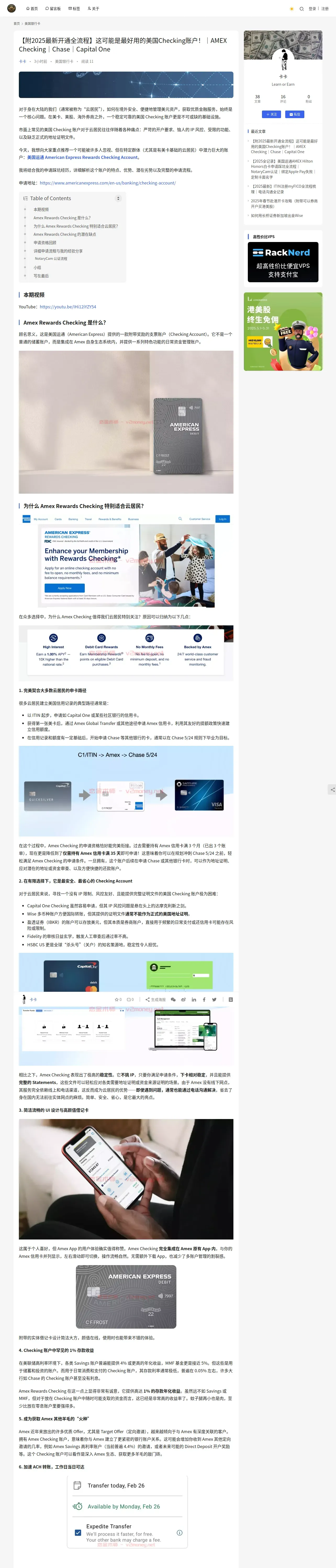Open the bold American Express Rewards Checking Account link
The height and width of the screenshot is (1568, 336).
83,157
